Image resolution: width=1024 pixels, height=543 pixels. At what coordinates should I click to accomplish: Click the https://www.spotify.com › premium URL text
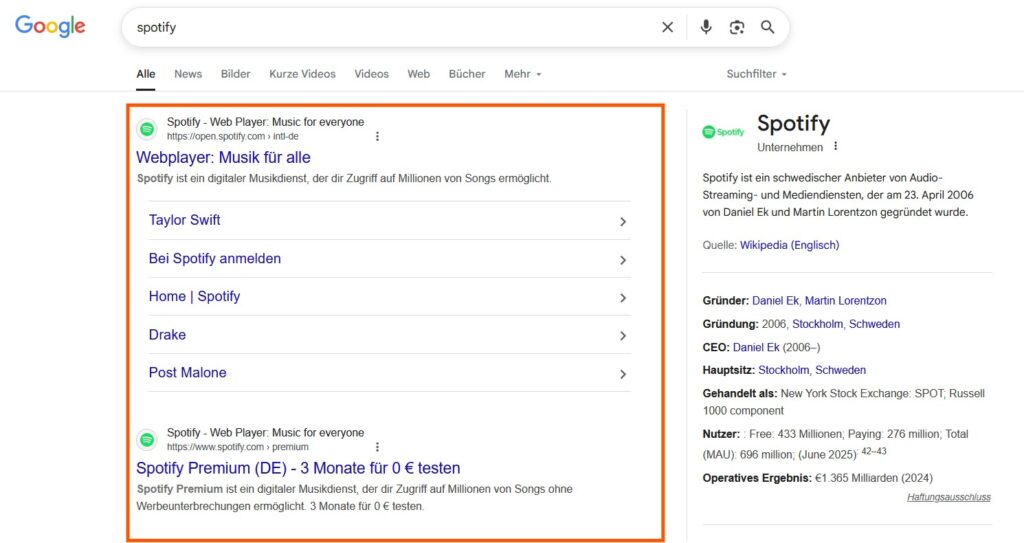238,447
